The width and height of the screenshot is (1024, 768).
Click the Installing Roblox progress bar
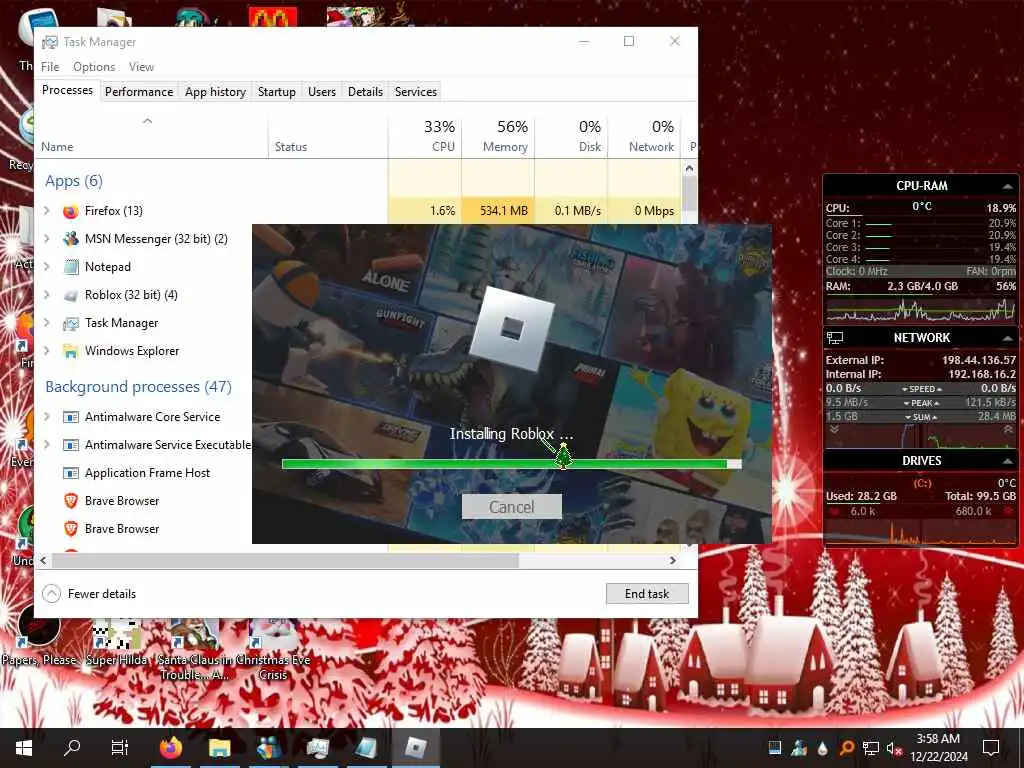tap(511, 464)
